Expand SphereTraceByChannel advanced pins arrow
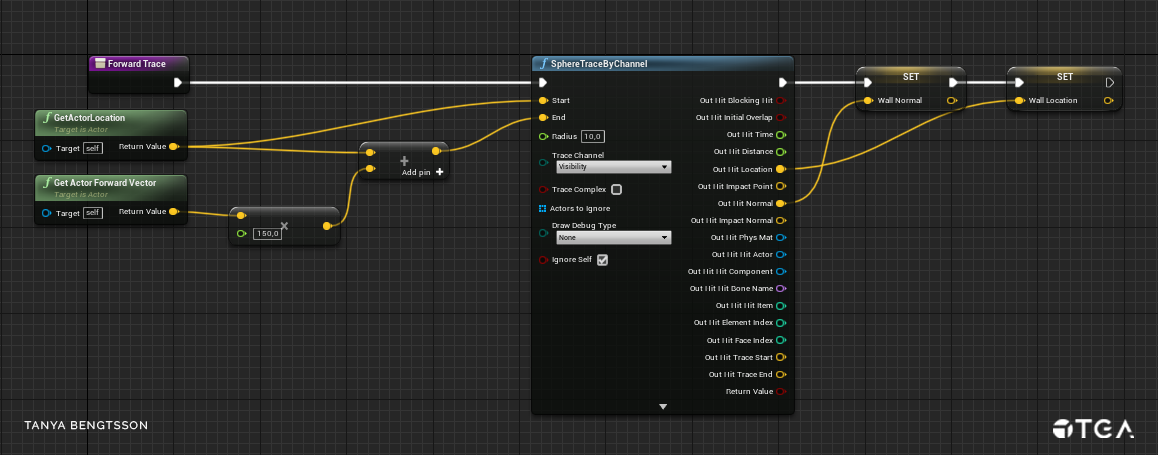 (x=663, y=406)
